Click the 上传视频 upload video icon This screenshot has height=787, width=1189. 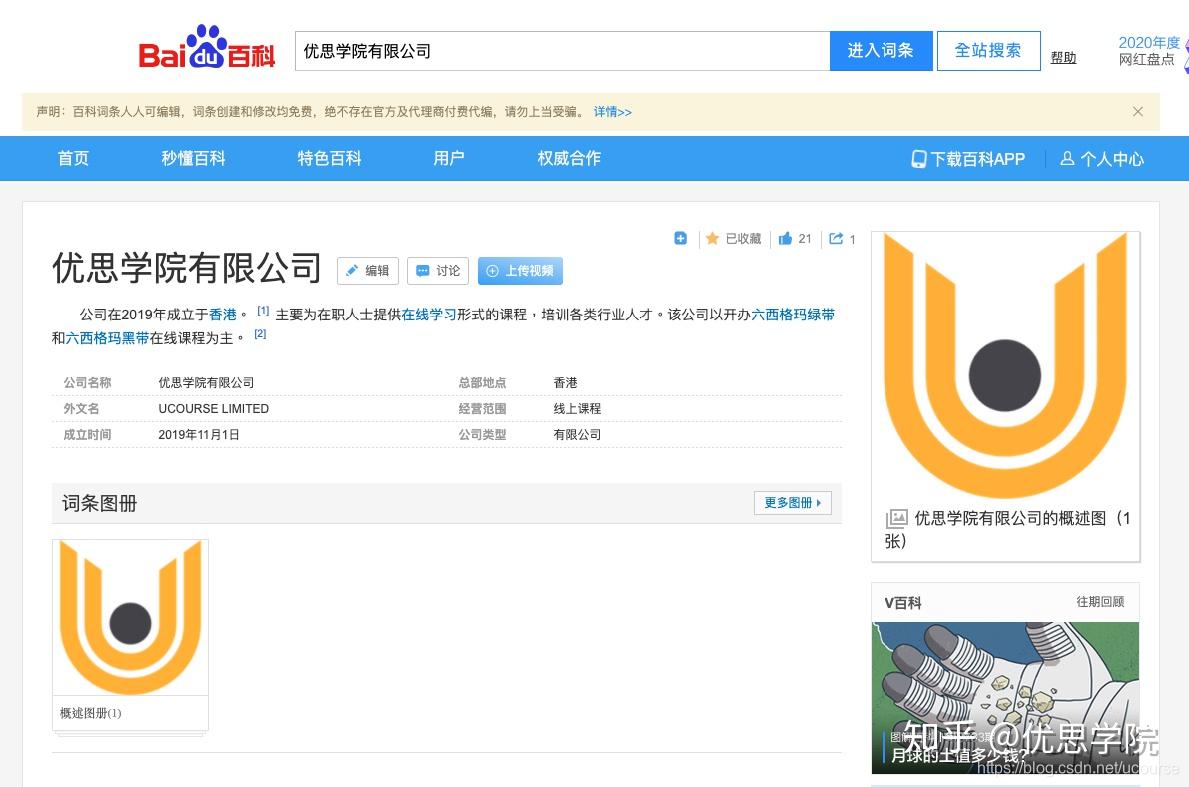point(491,270)
